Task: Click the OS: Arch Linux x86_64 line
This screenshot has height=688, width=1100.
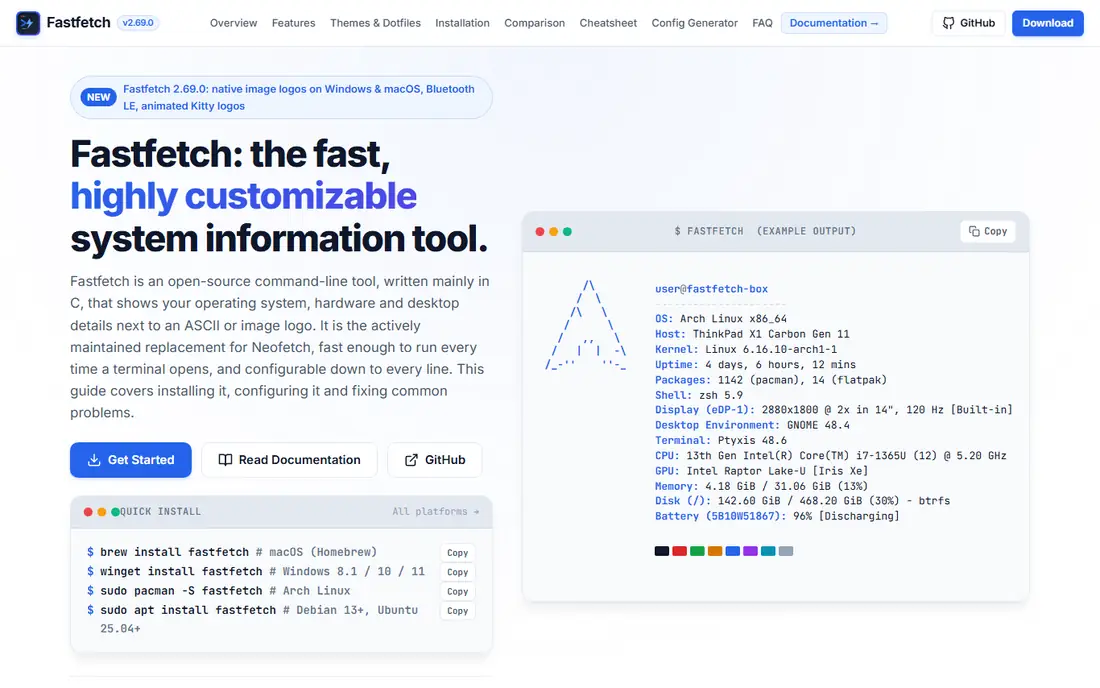Action: [x=720, y=318]
